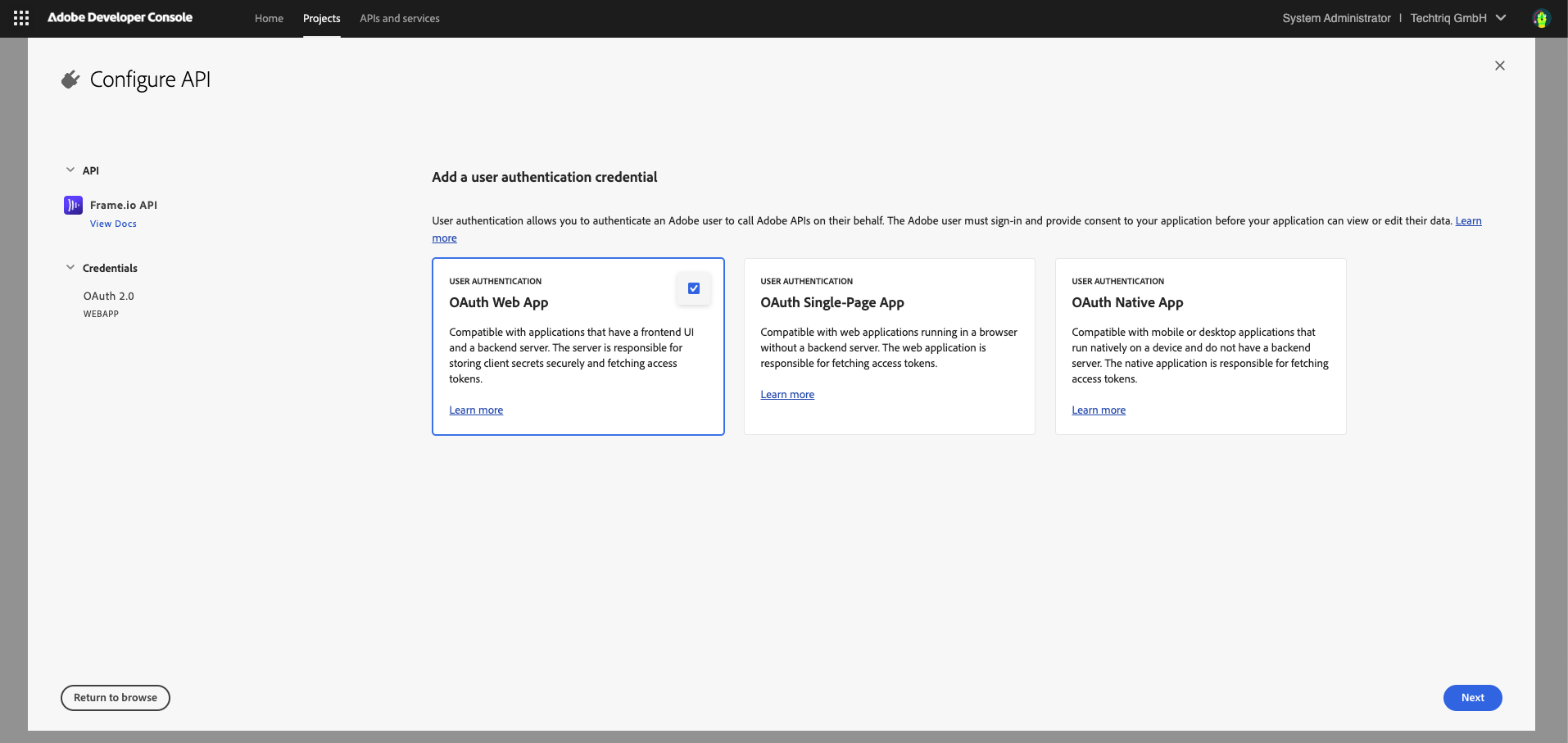
Task: Close the Configure API dialog
Action: (1499, 66)
